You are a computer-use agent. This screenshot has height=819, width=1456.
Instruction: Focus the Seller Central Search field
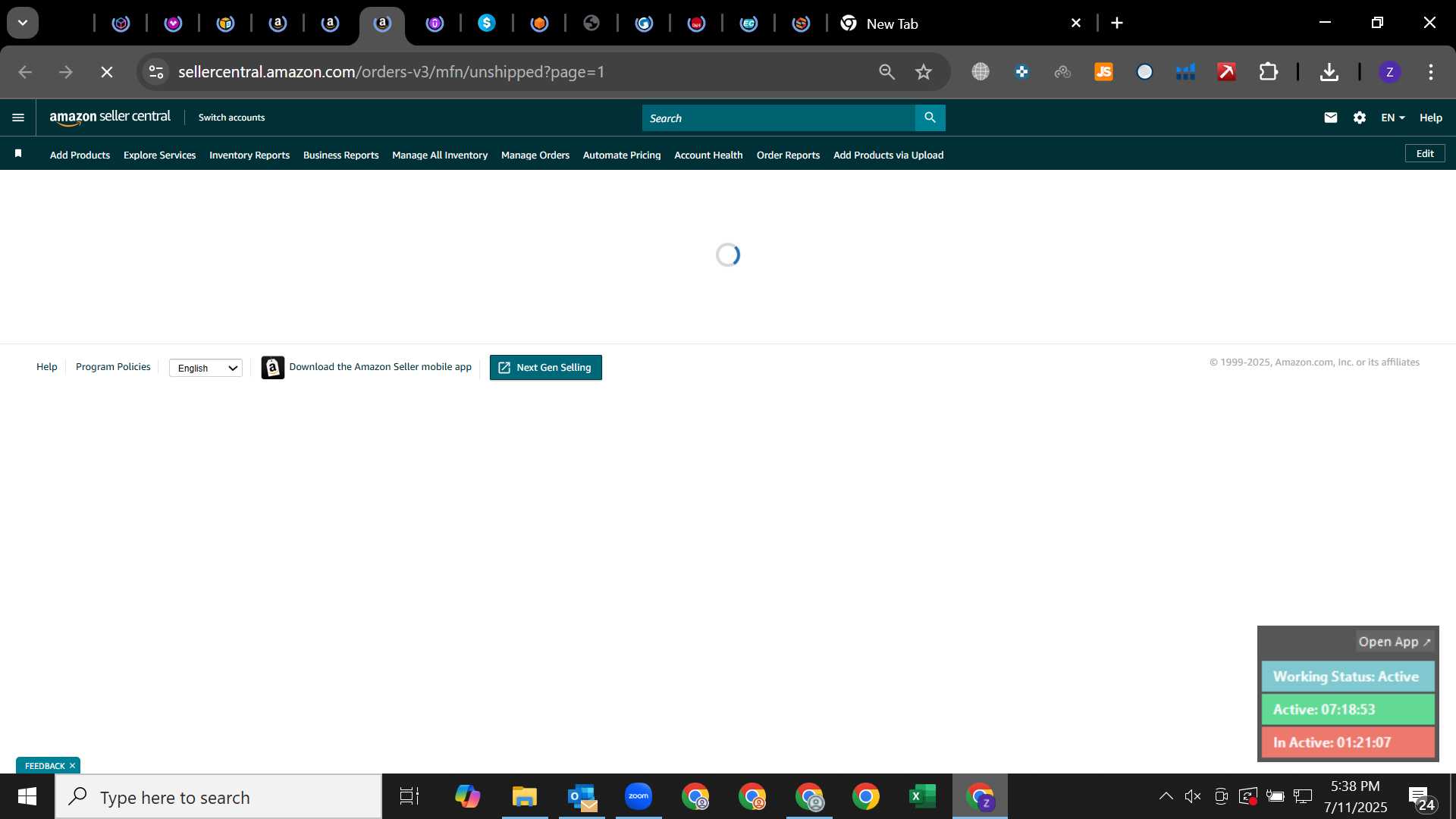[778, 118]
